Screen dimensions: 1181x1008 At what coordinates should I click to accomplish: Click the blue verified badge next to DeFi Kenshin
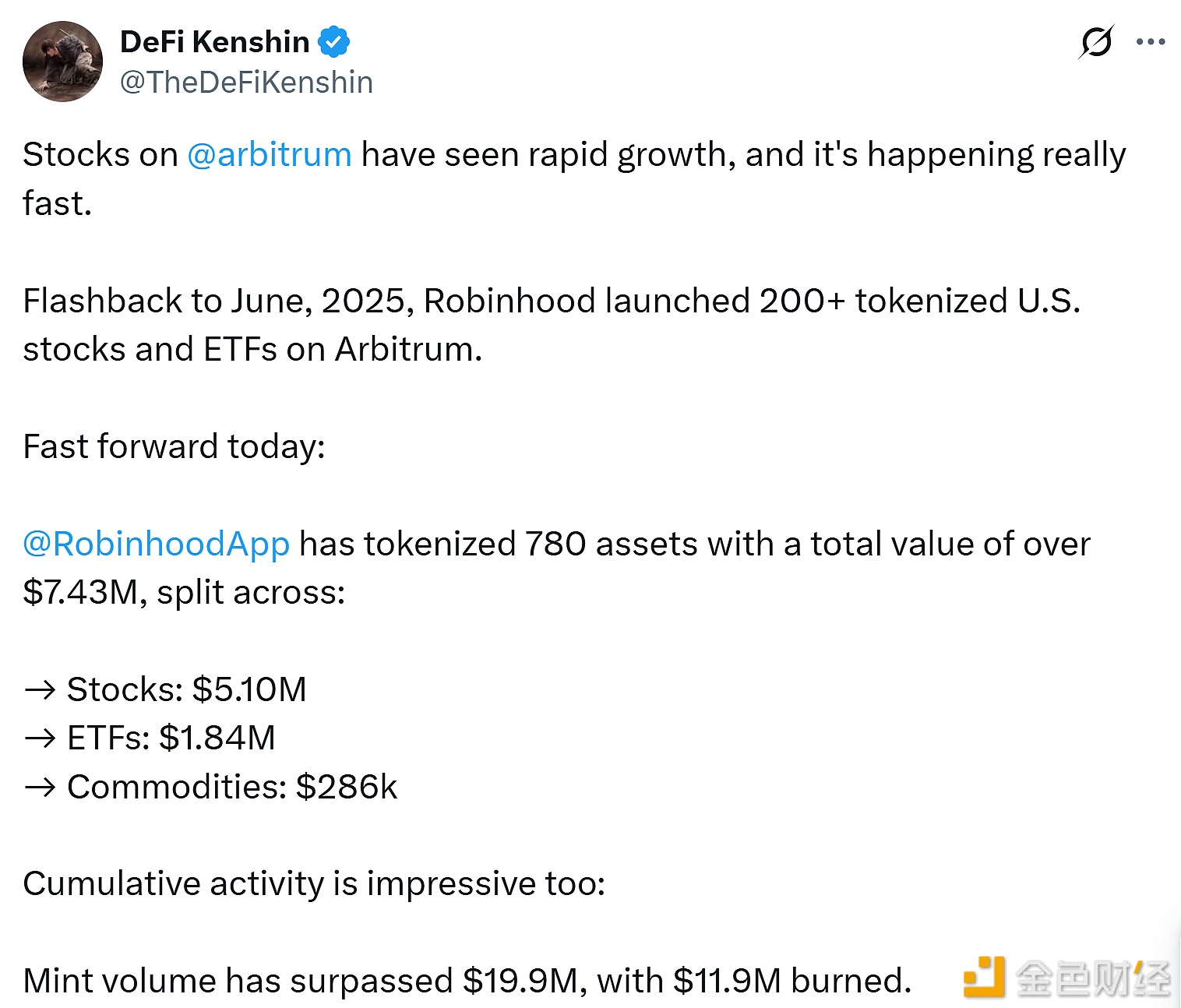(x=335, y=41)
